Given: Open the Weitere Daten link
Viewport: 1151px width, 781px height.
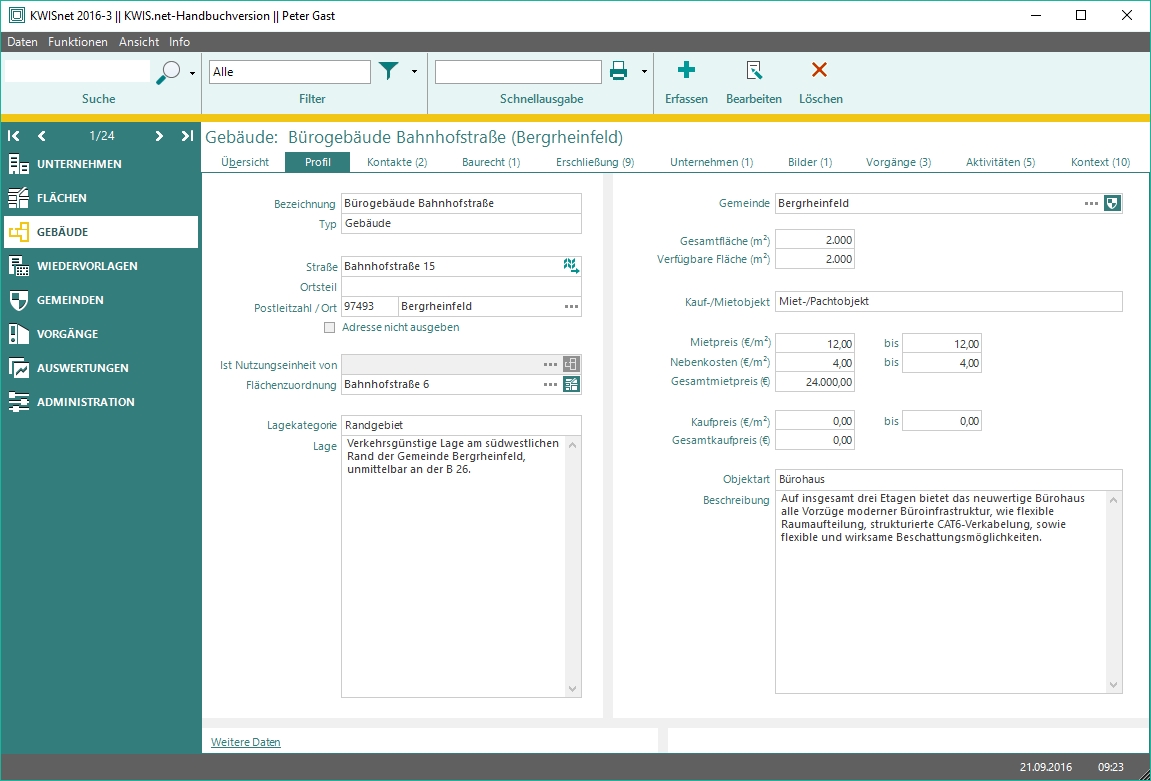Looking at the screenshot, I should 246,742.
